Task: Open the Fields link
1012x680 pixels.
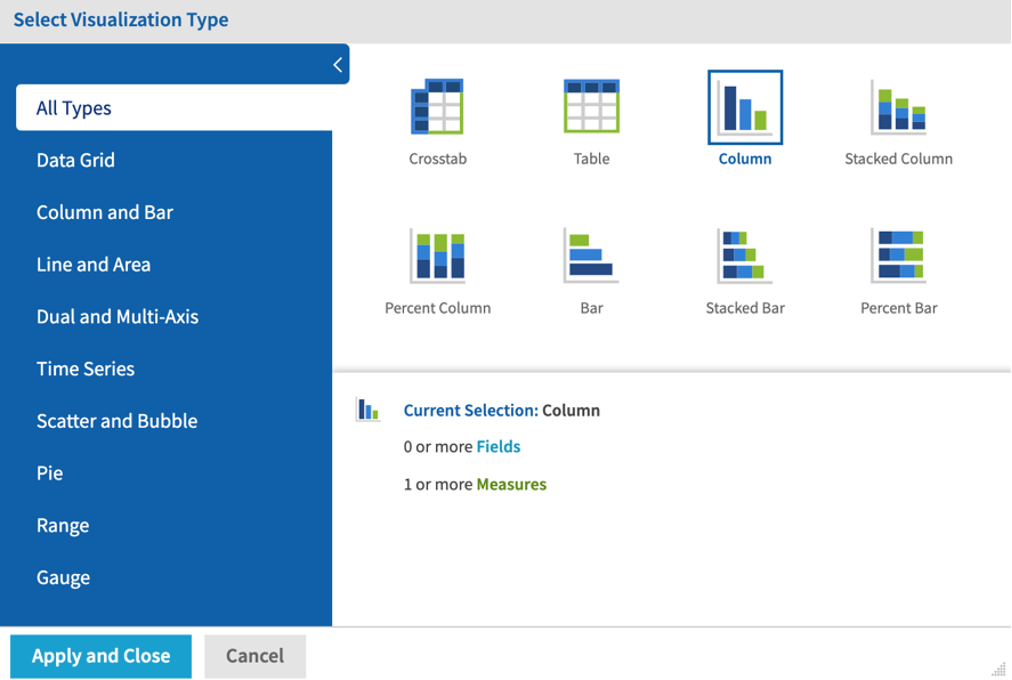Action: tap(499, 446)
